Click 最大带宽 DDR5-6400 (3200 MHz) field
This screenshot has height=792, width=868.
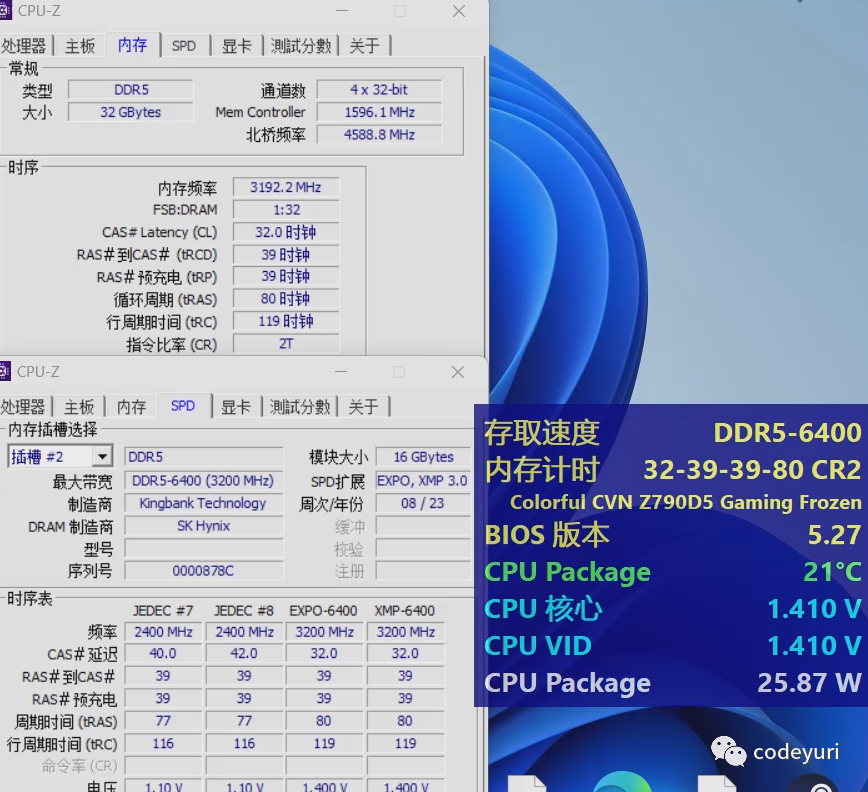203,480
